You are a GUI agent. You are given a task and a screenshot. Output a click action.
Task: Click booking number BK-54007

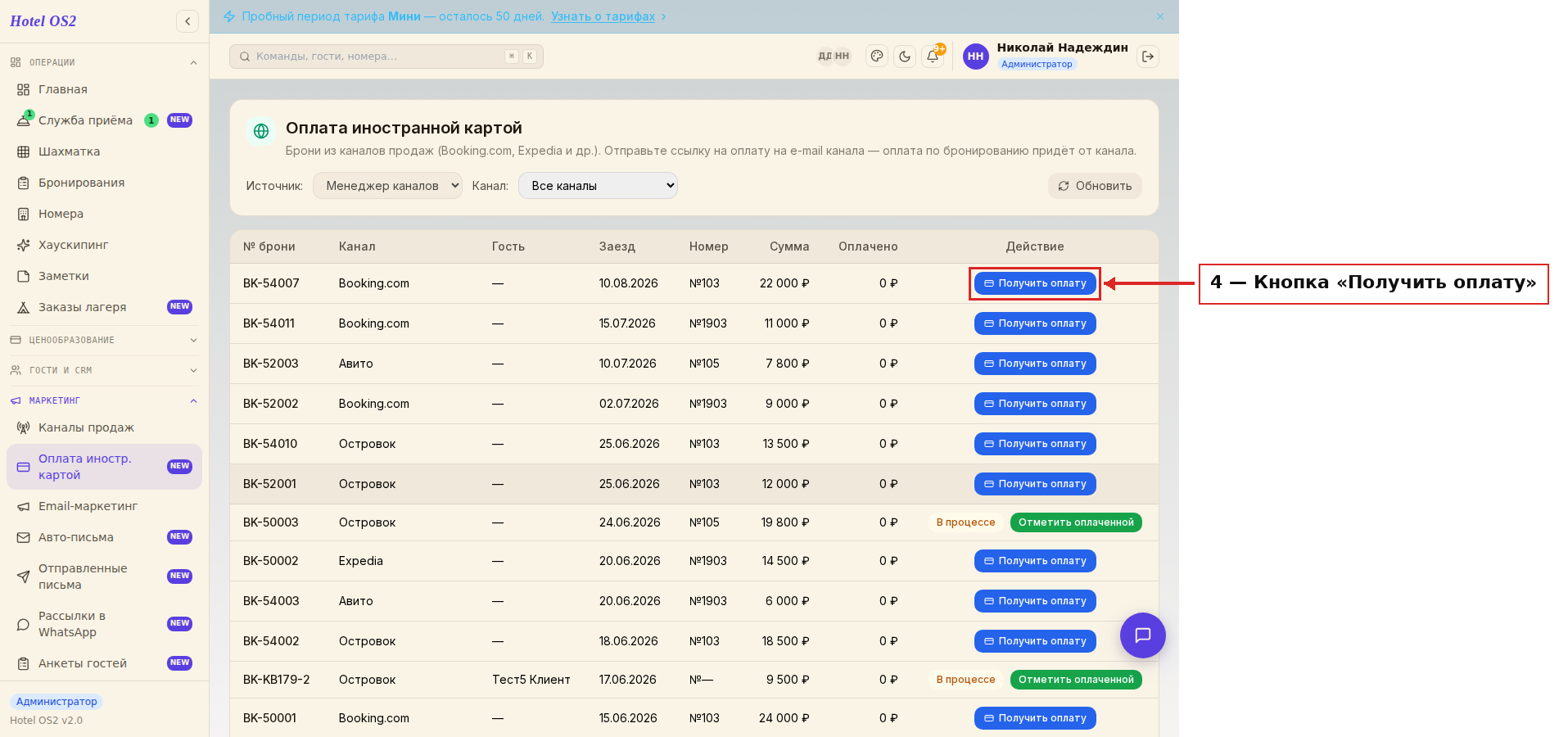click(x=271, y=283)
